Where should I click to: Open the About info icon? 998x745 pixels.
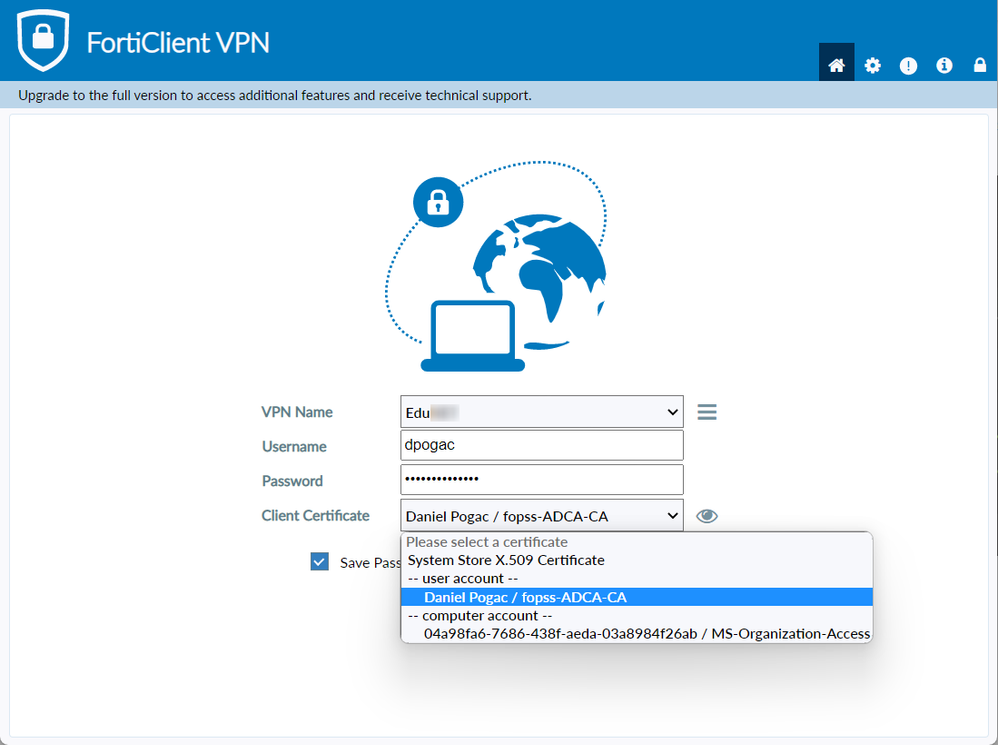point(944,65)
